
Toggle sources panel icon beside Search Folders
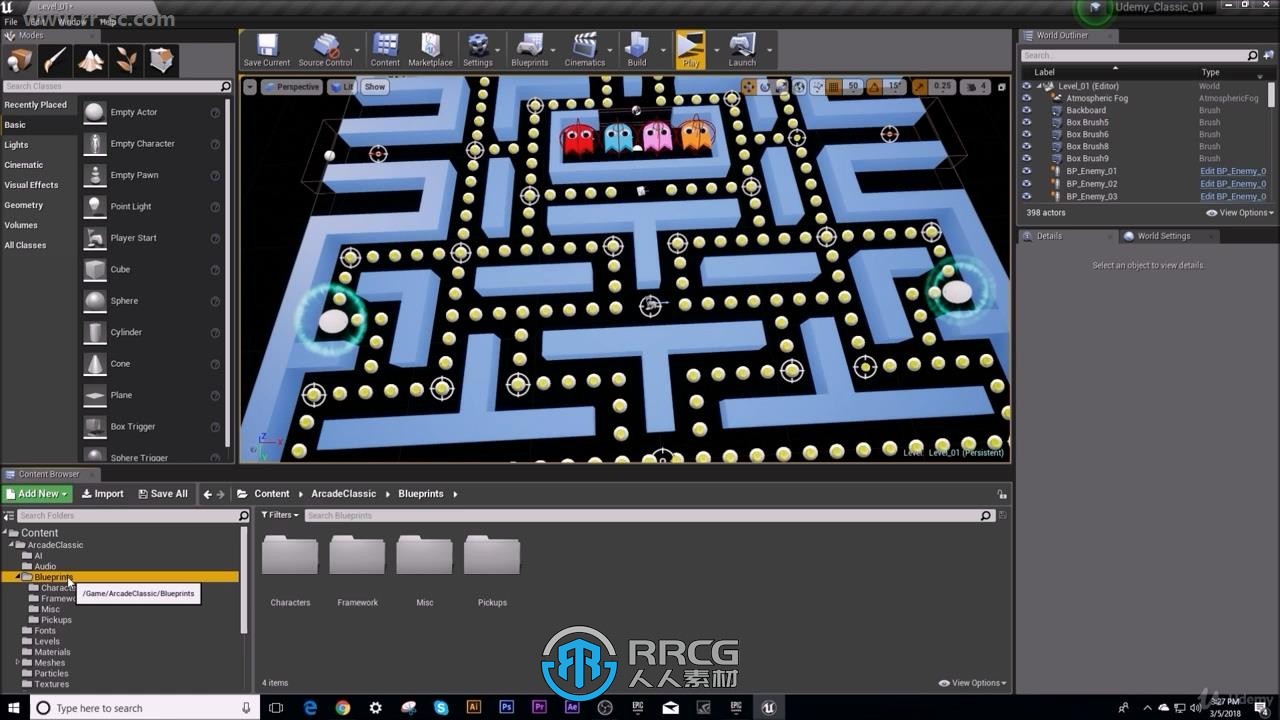click(x=9, y=516)
